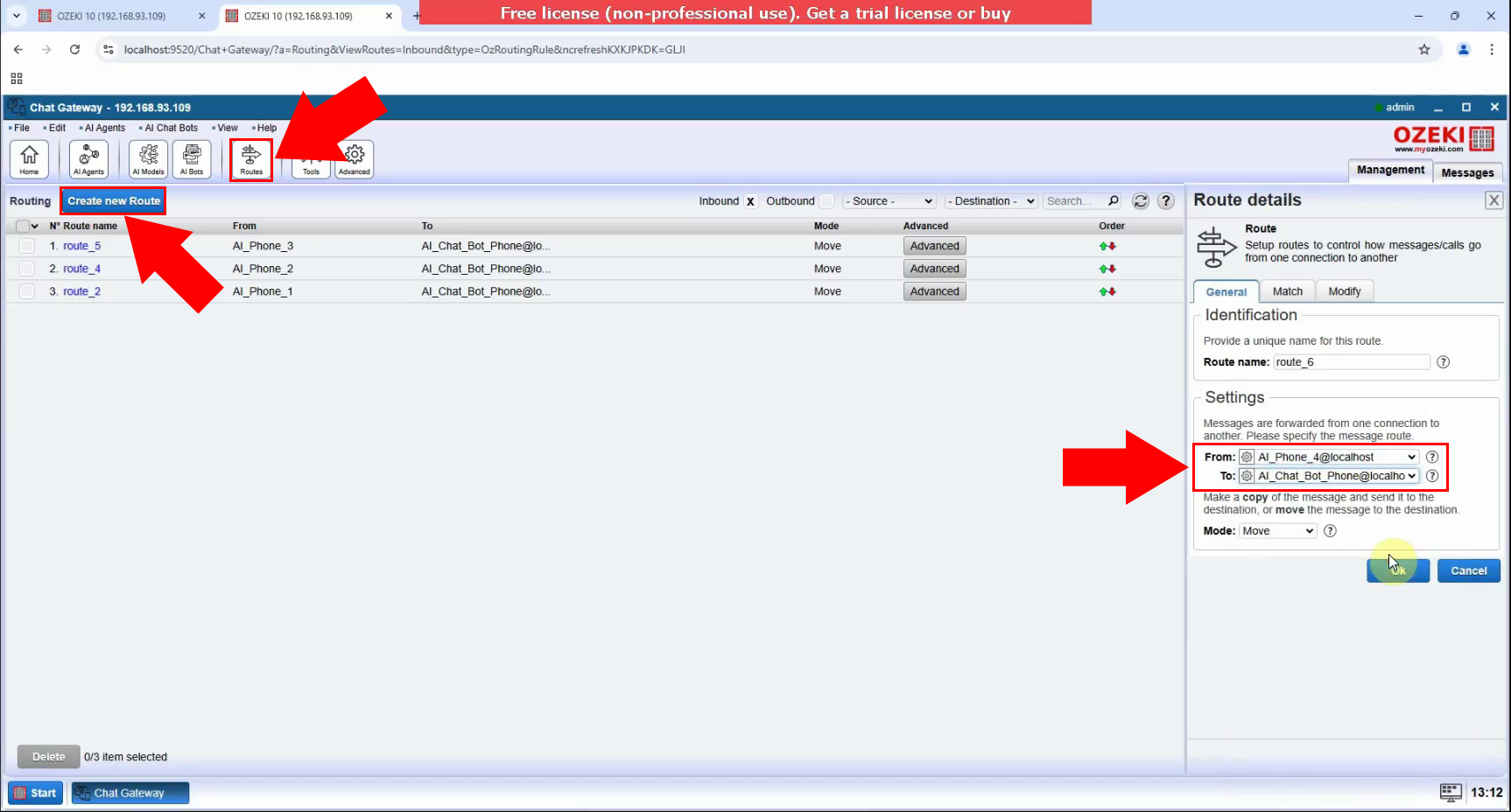Image resolution: width=1511 pixels, height=812 pixels.
Task: Select the route_4 row checkbox
Action: [27, 269]
